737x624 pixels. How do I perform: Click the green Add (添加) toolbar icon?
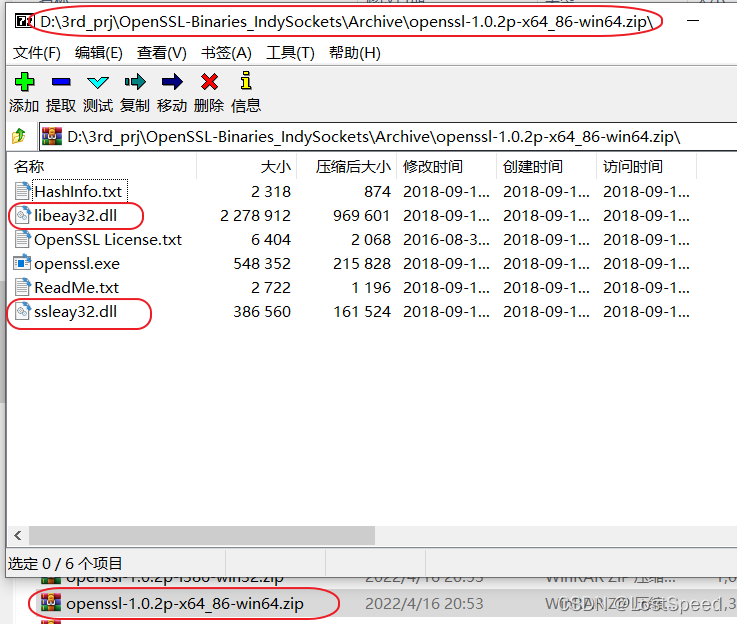pos(24,83)
